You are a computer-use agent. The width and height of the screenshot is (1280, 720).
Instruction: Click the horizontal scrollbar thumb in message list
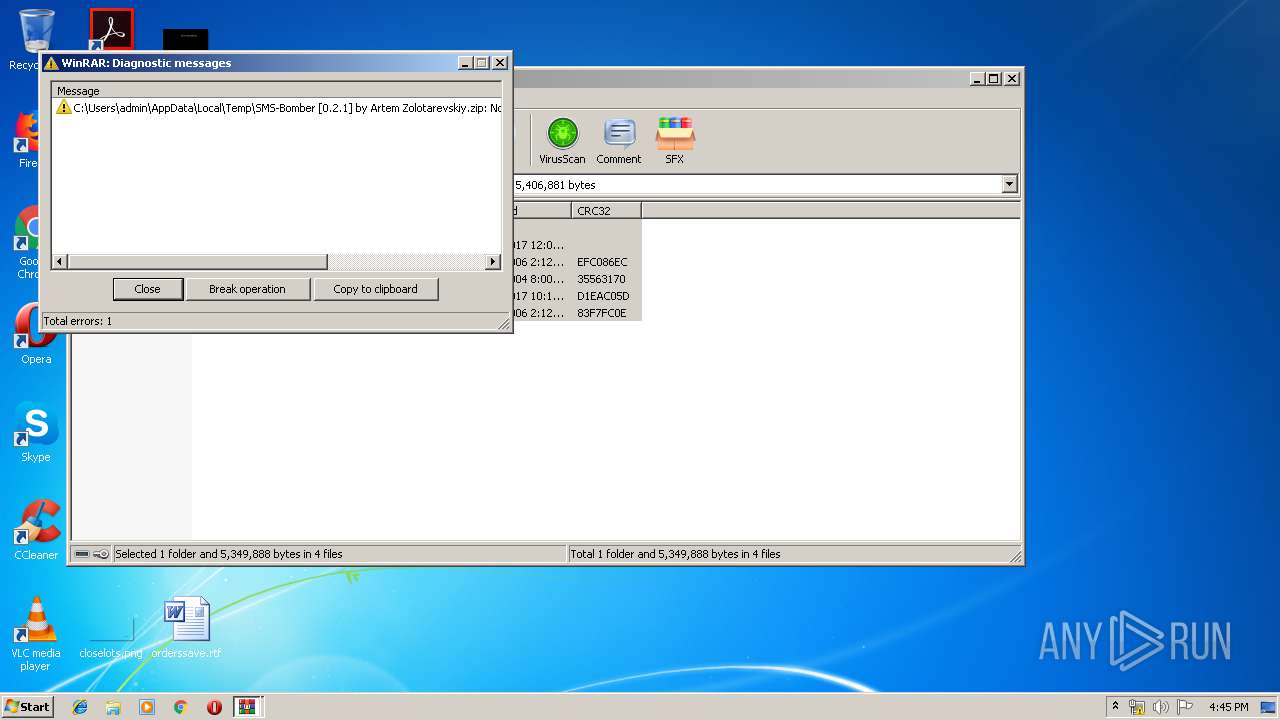197,262
